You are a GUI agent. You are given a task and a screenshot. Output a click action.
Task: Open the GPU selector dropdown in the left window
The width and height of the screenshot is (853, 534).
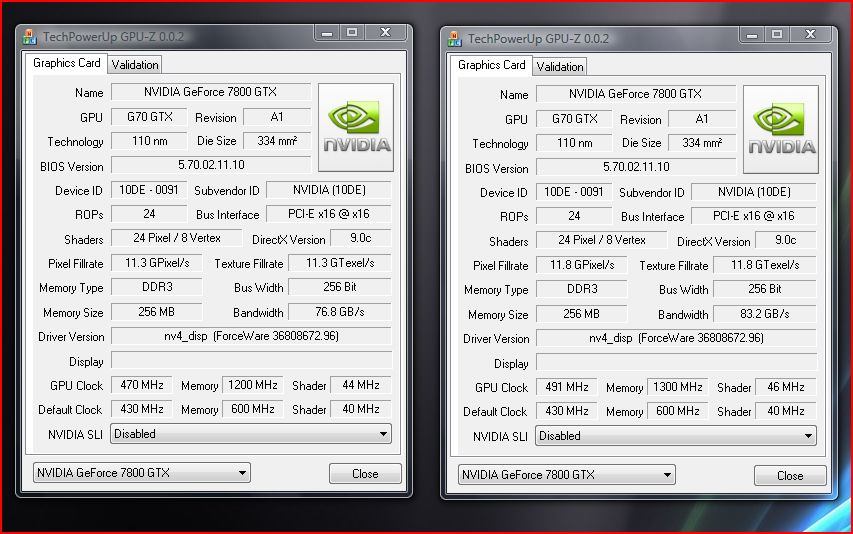point(141,473)
